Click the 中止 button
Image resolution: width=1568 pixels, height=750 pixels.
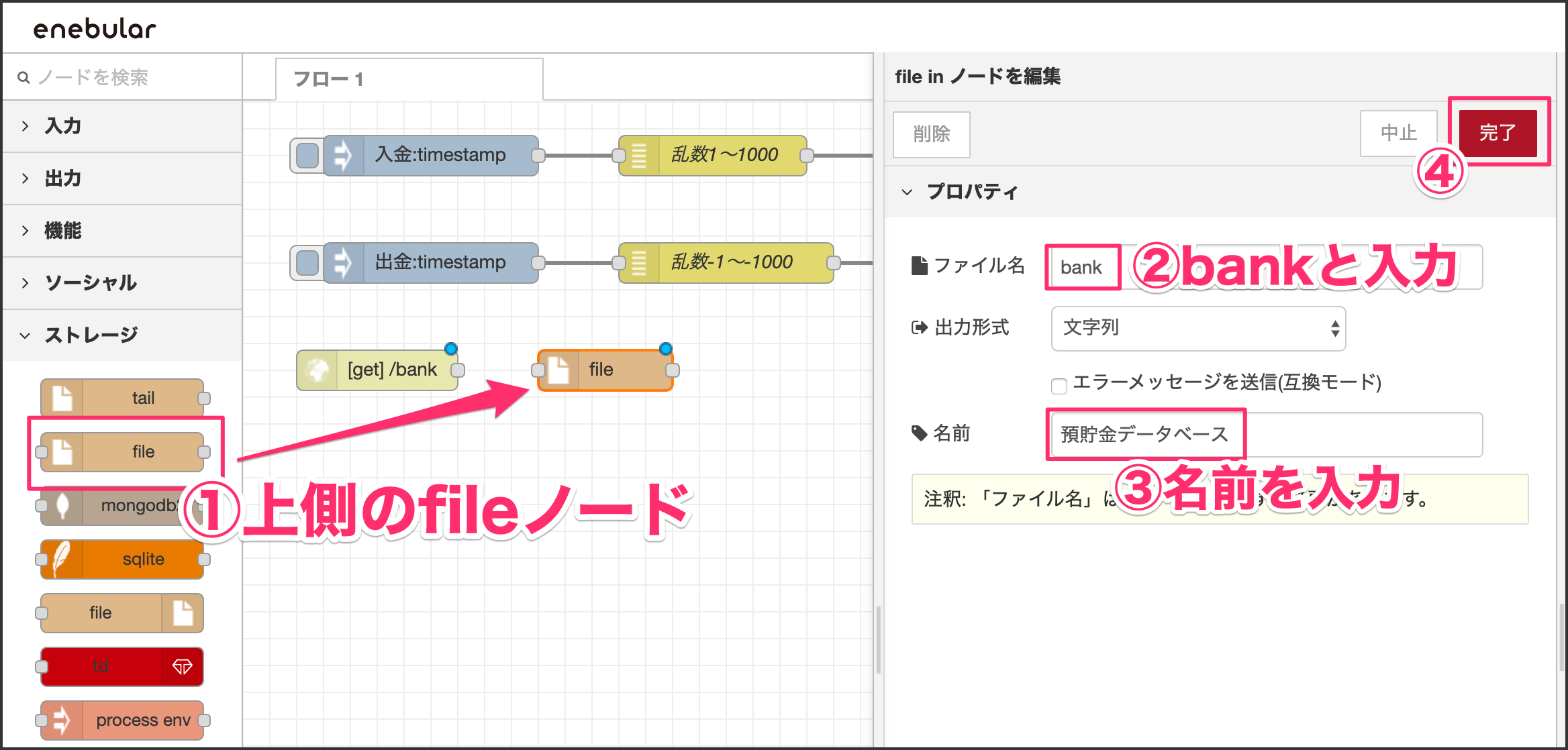(x=1399, y=133)
